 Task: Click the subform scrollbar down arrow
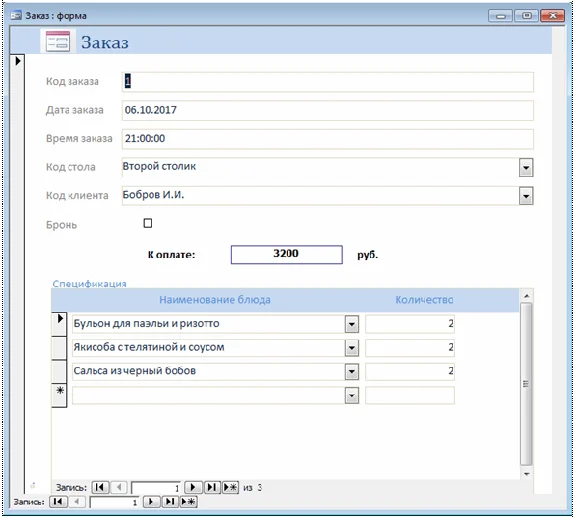pos(526,474)
